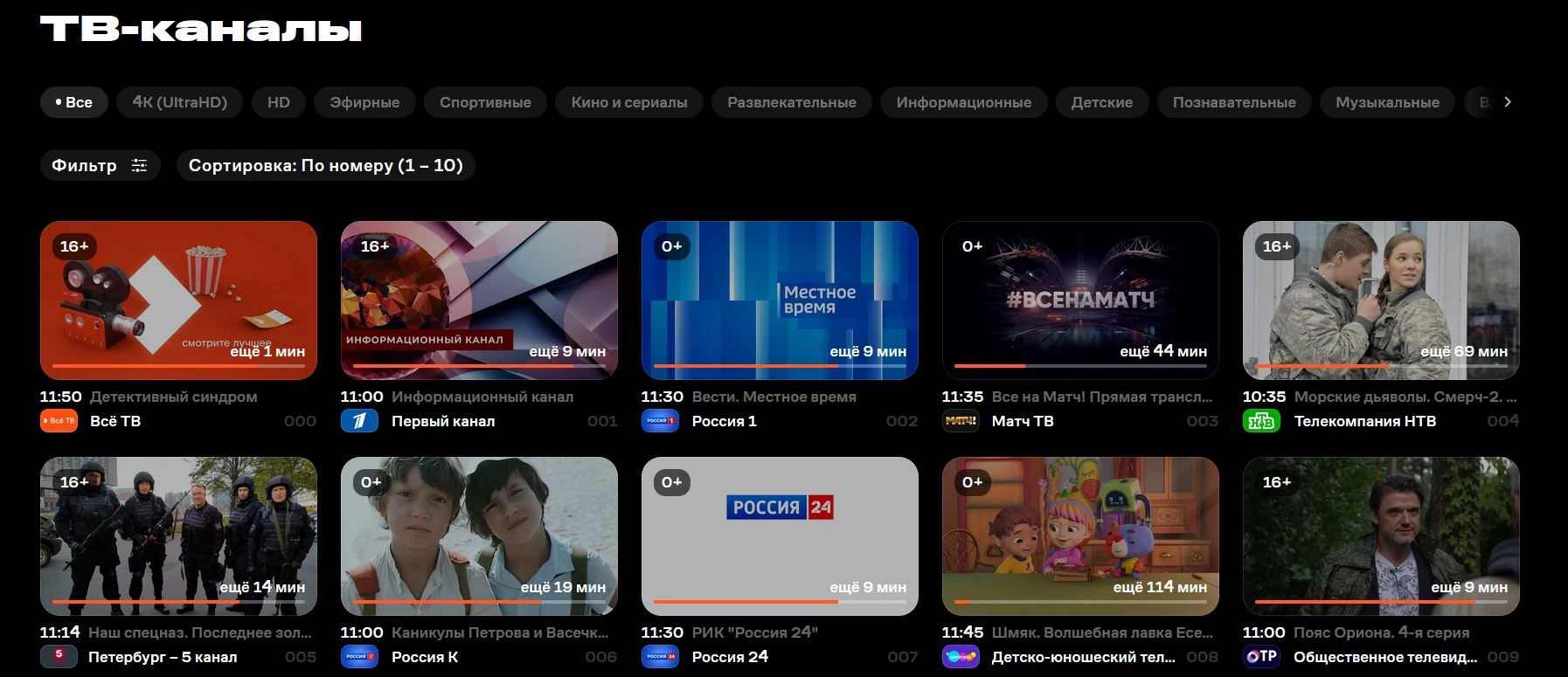The height and width of the screenshot is (677, 1568).
Task: Select the Информационные tab
Action: pyautogui.click(x=963, y=102)
